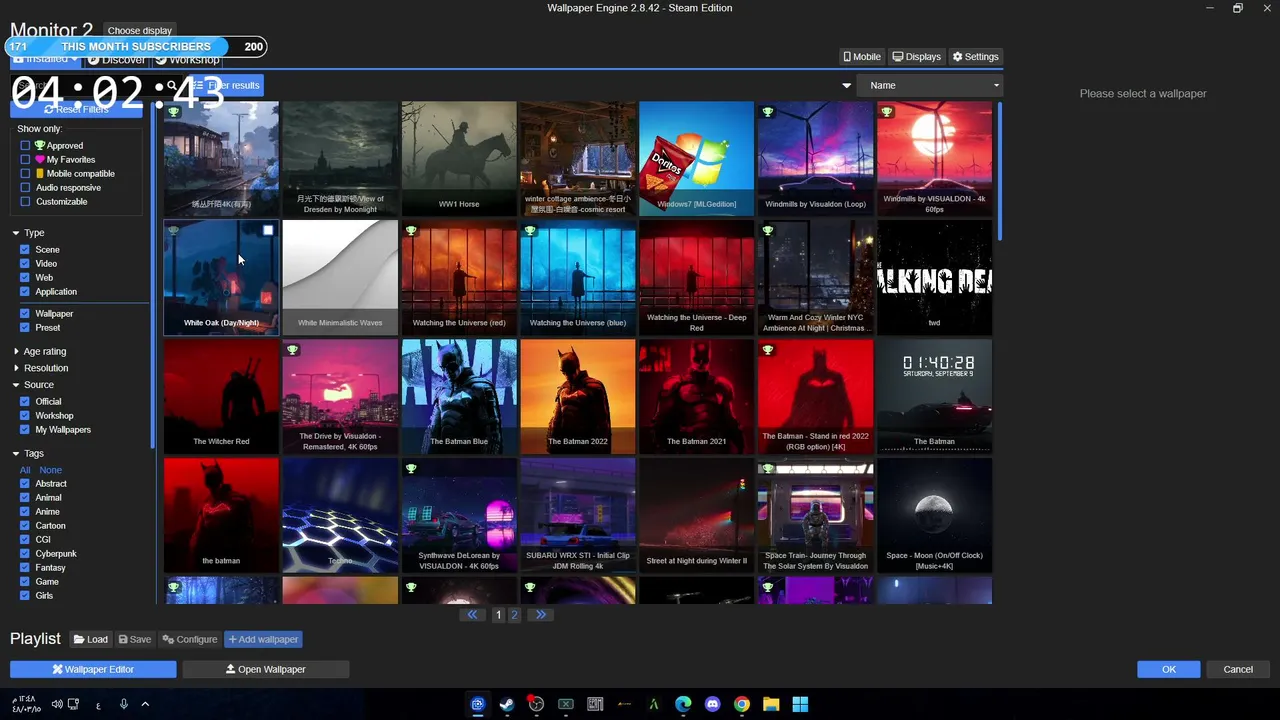This screenshot has width=1280, height=720.
Task: Launch Discord from the taskbar
Action: tap(712, 704)
